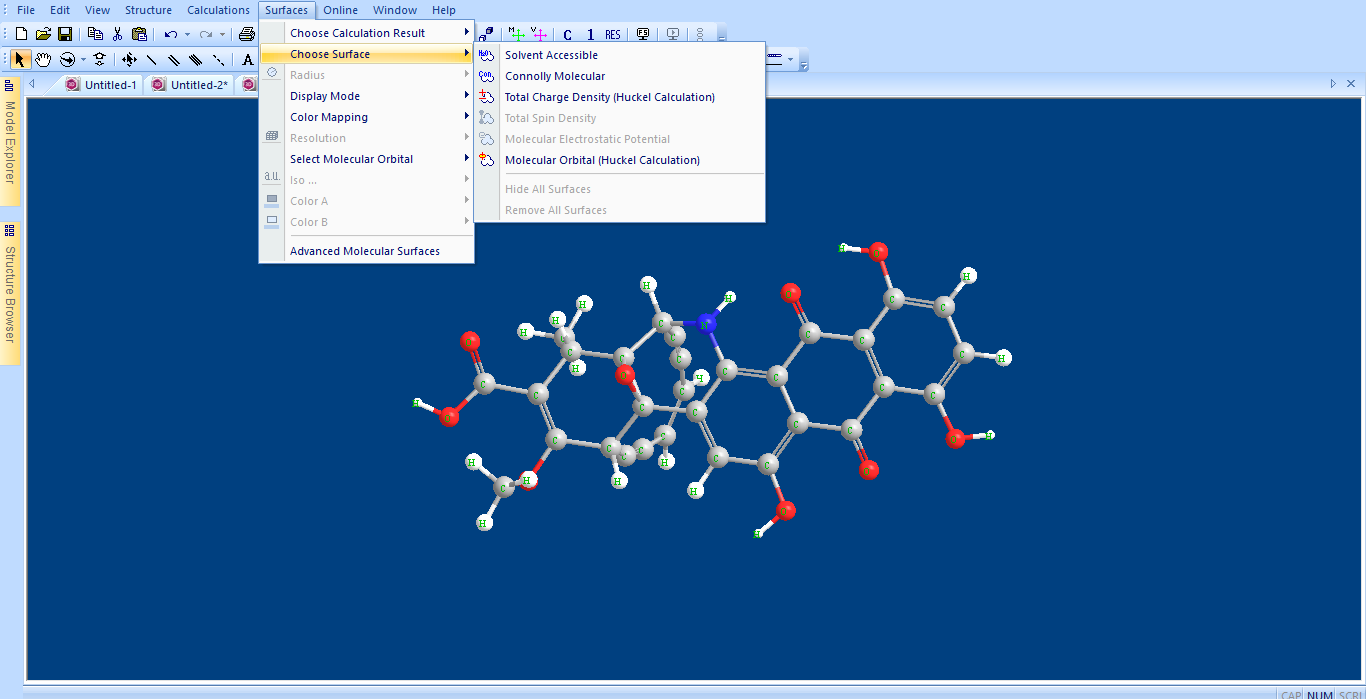The image size is (1366, 699).
Task: Toggle the 'C' atom symbols button
Action: (x=568, y=35)
